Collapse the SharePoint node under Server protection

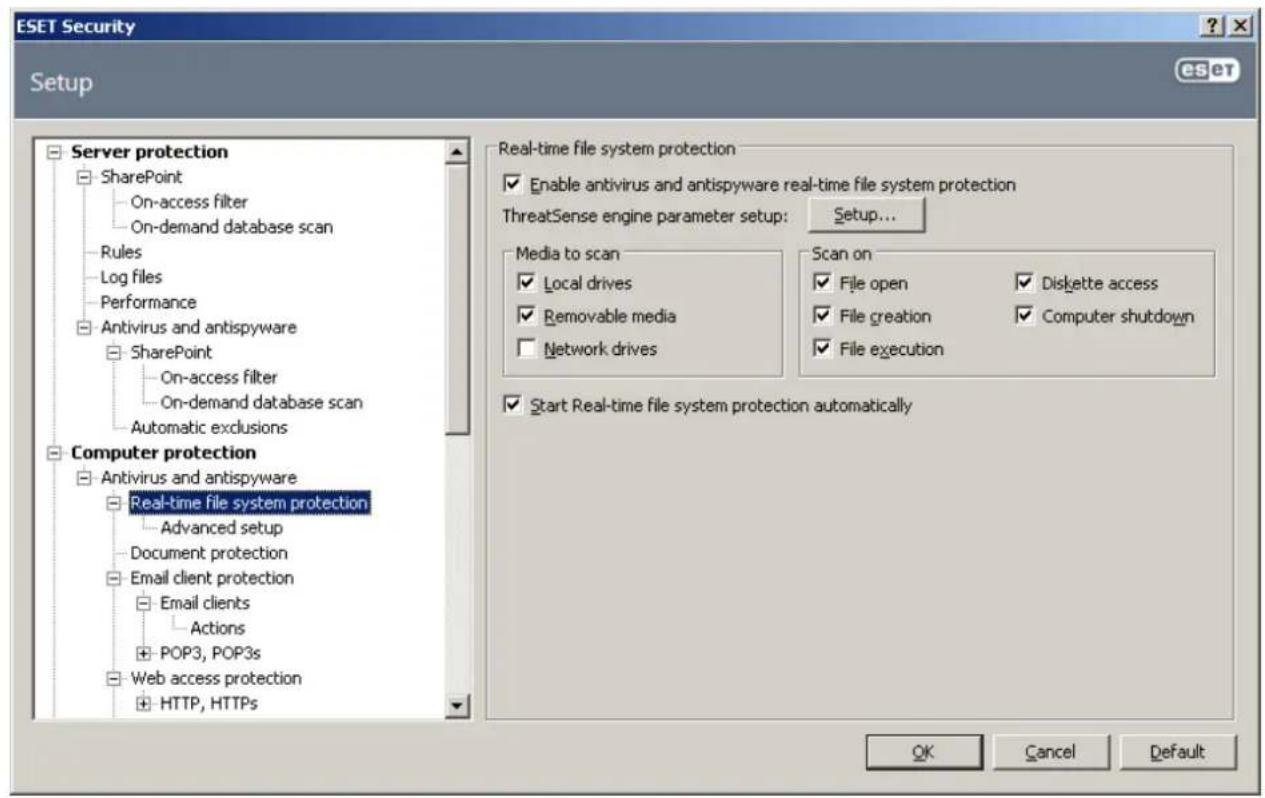coord(85,177)
